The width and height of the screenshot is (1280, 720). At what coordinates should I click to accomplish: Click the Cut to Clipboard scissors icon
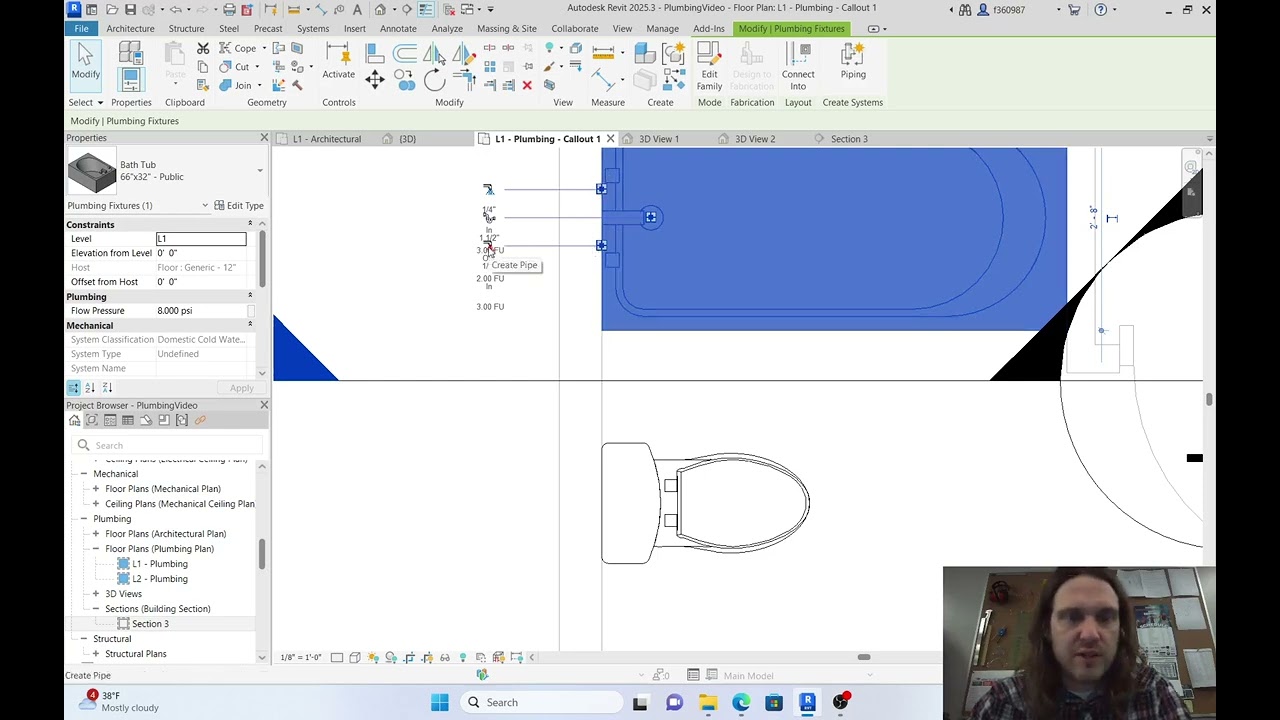(x=203, y=48)
